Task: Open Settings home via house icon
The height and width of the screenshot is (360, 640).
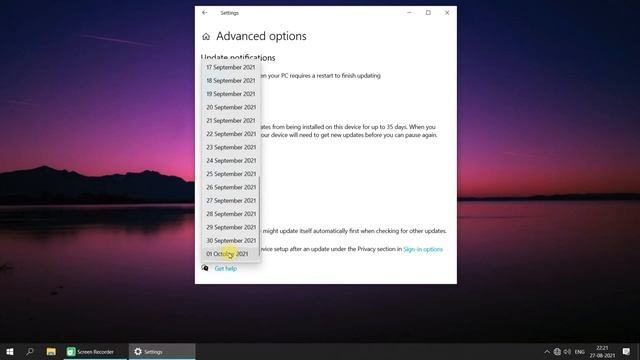Action: (x=206, y=37)
